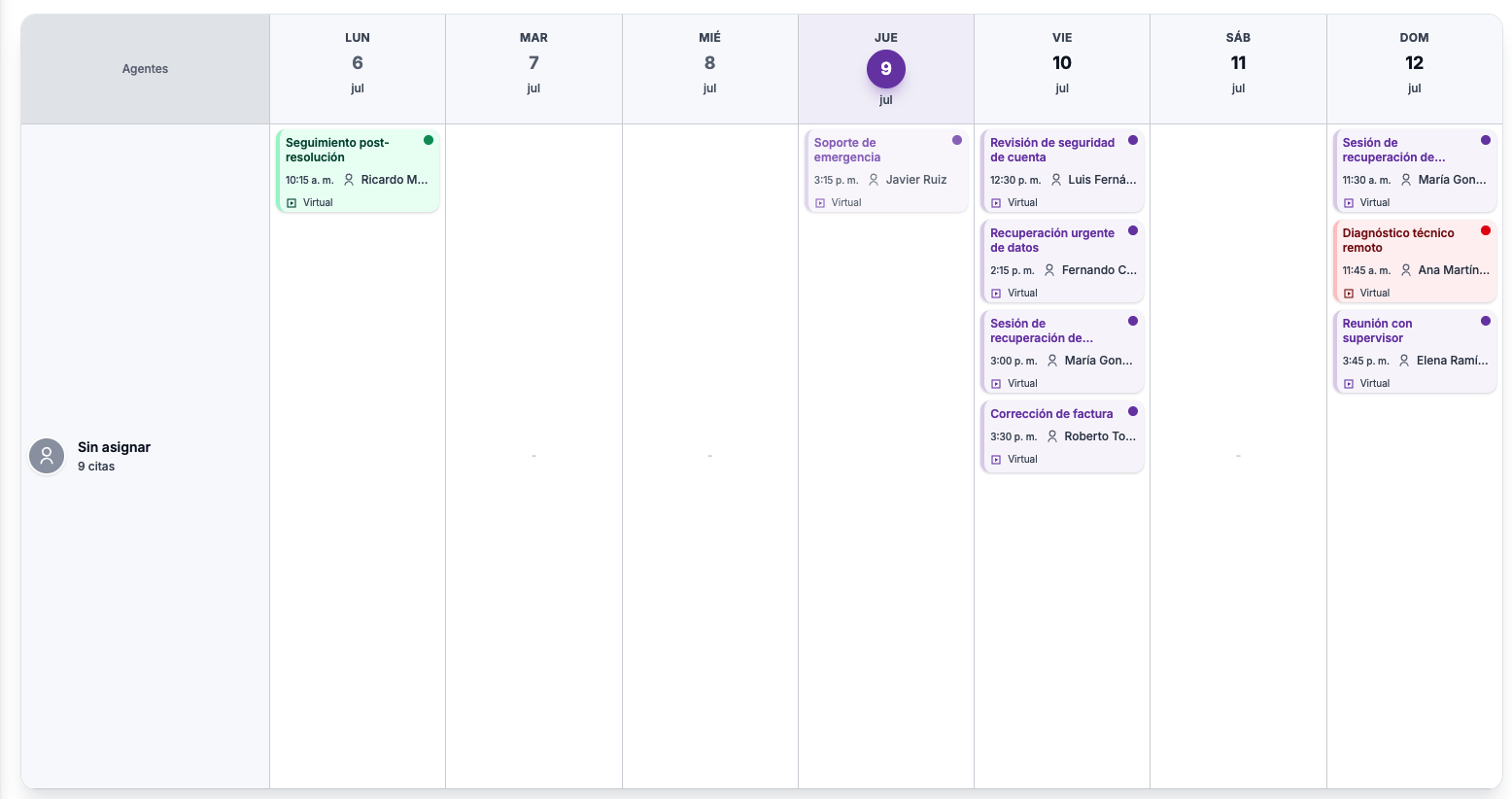
Task: Click the person icon beside Javier Ruiz
Action: (874, 180)
